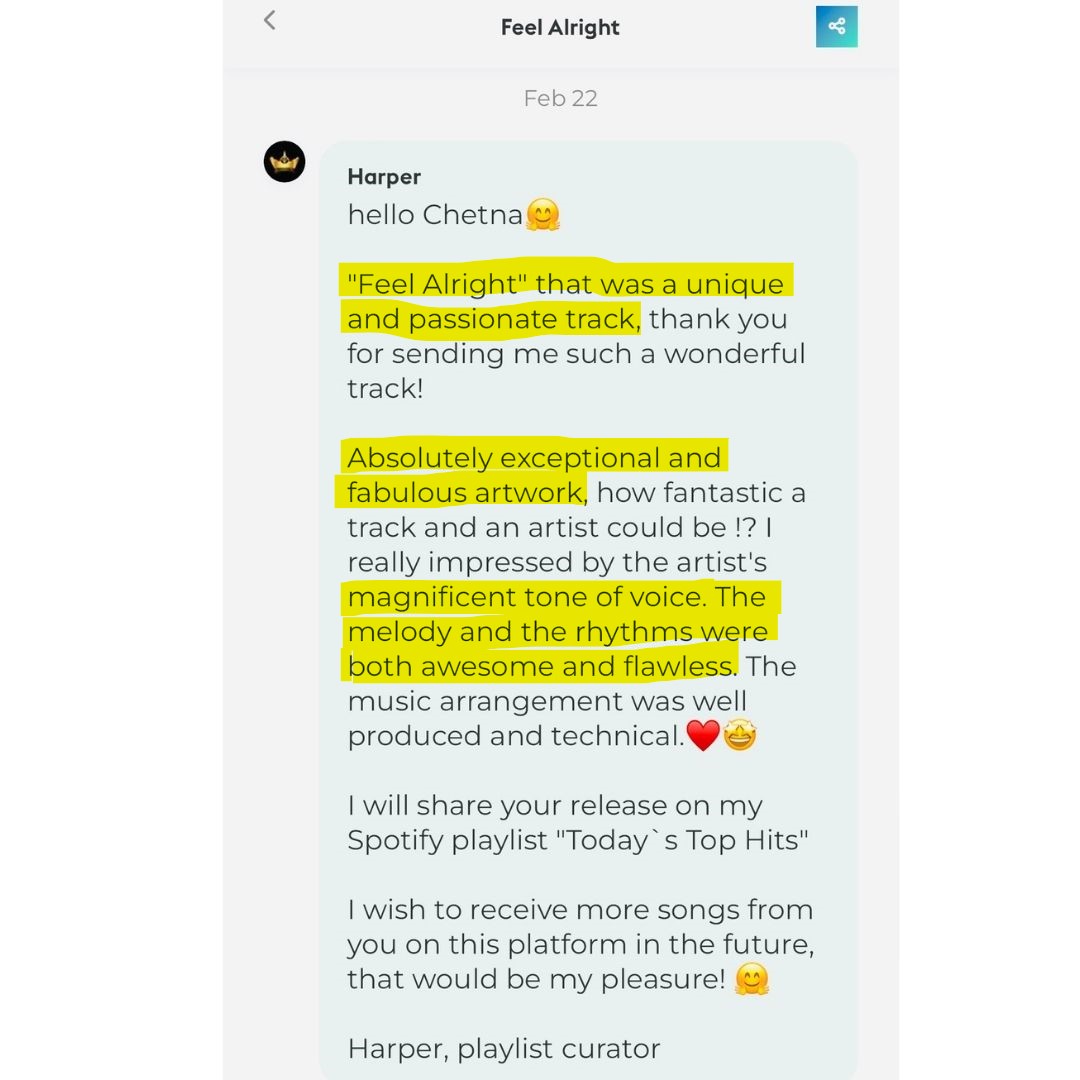Select the 'hello Chetna' greeting text
Viewport: 1080px width, 1080px height.
[435, 215]
